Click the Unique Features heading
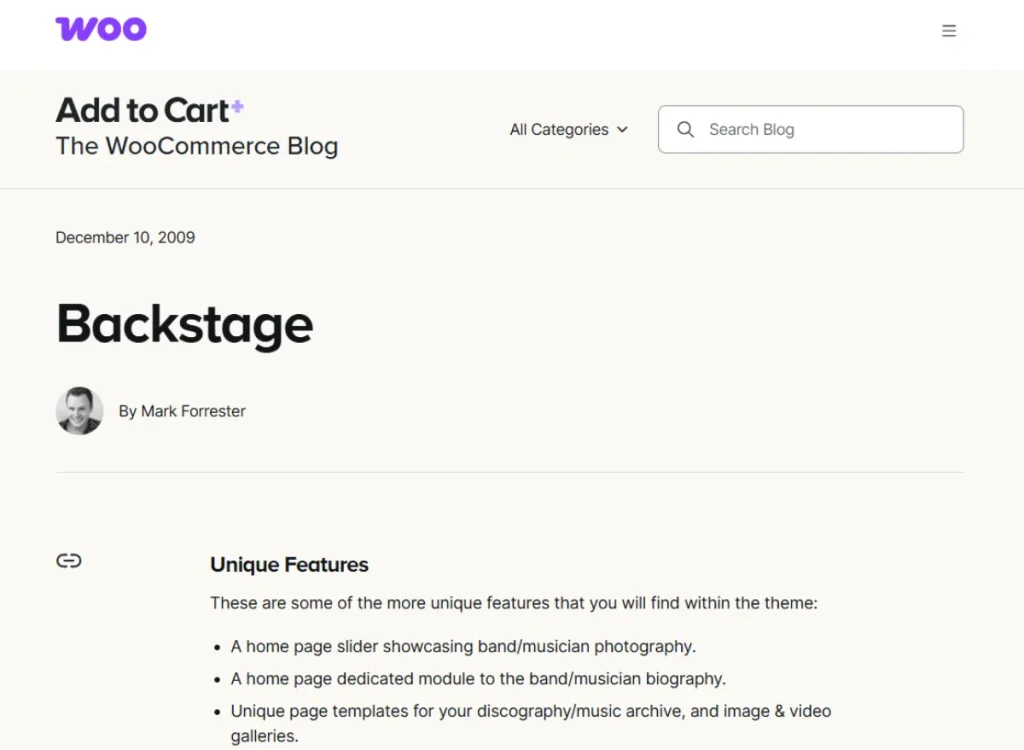Image resolution: width=1024 pixels, height=750 pixels. click(289, 565)
